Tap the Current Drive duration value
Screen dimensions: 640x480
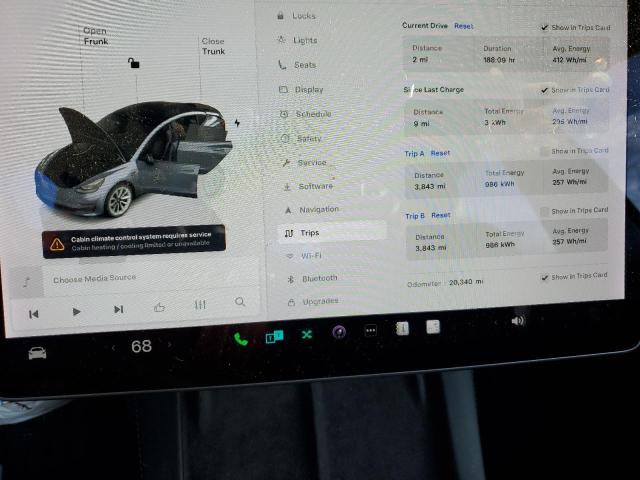click(x=499, y=60)
